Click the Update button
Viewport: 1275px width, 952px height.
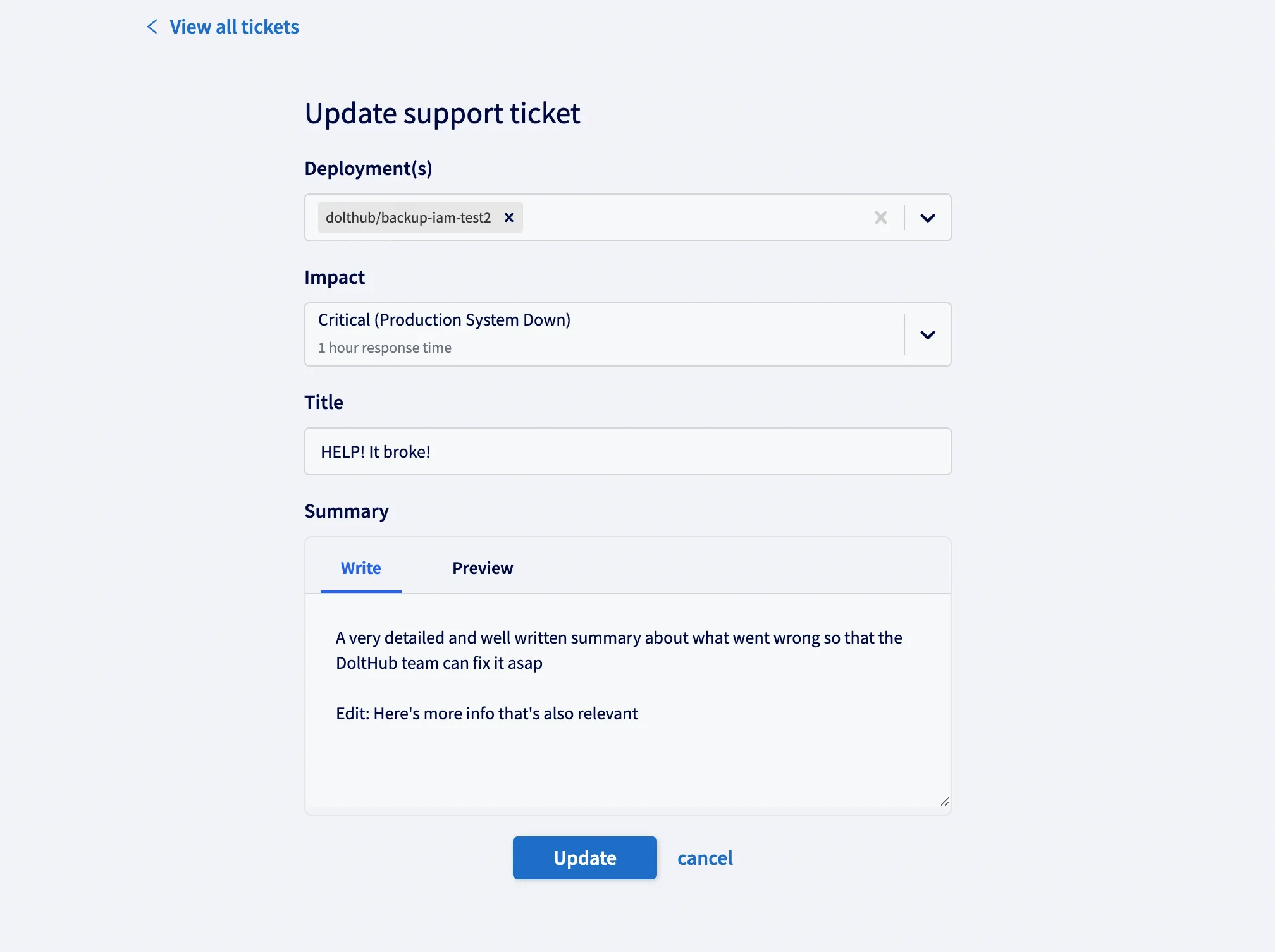(584, 858)
